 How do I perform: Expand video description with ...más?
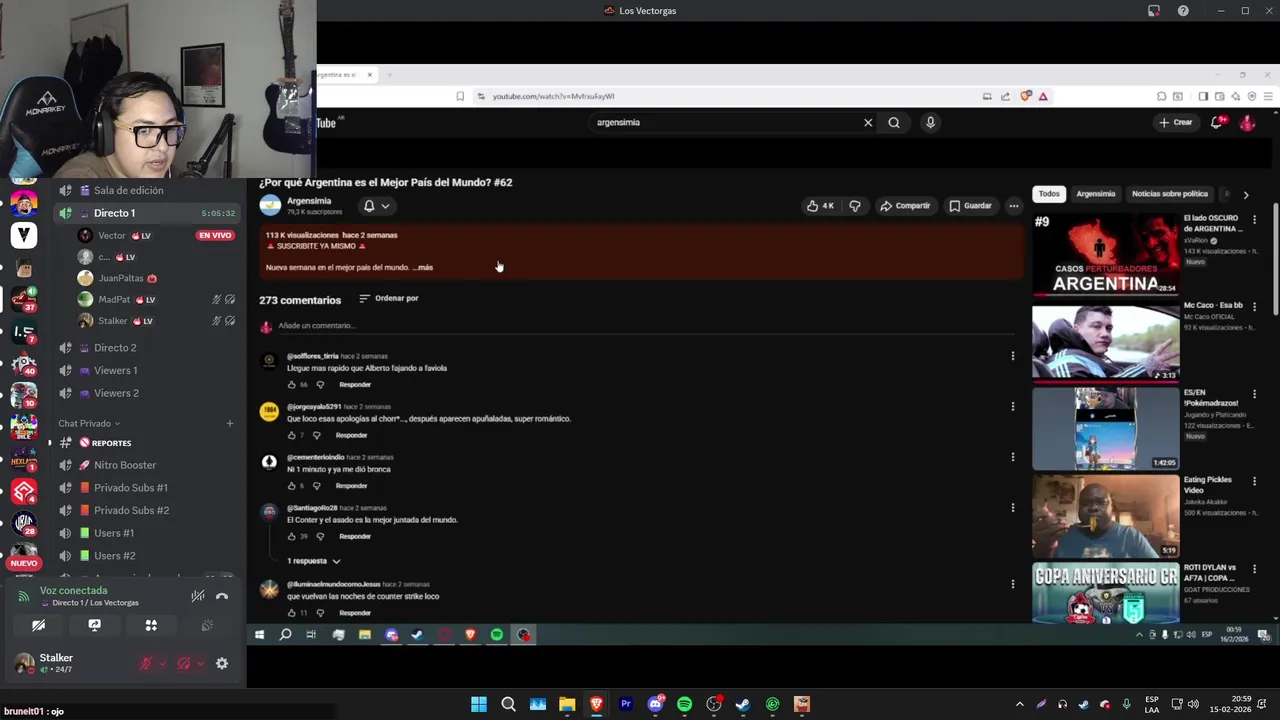click(423, 268)
